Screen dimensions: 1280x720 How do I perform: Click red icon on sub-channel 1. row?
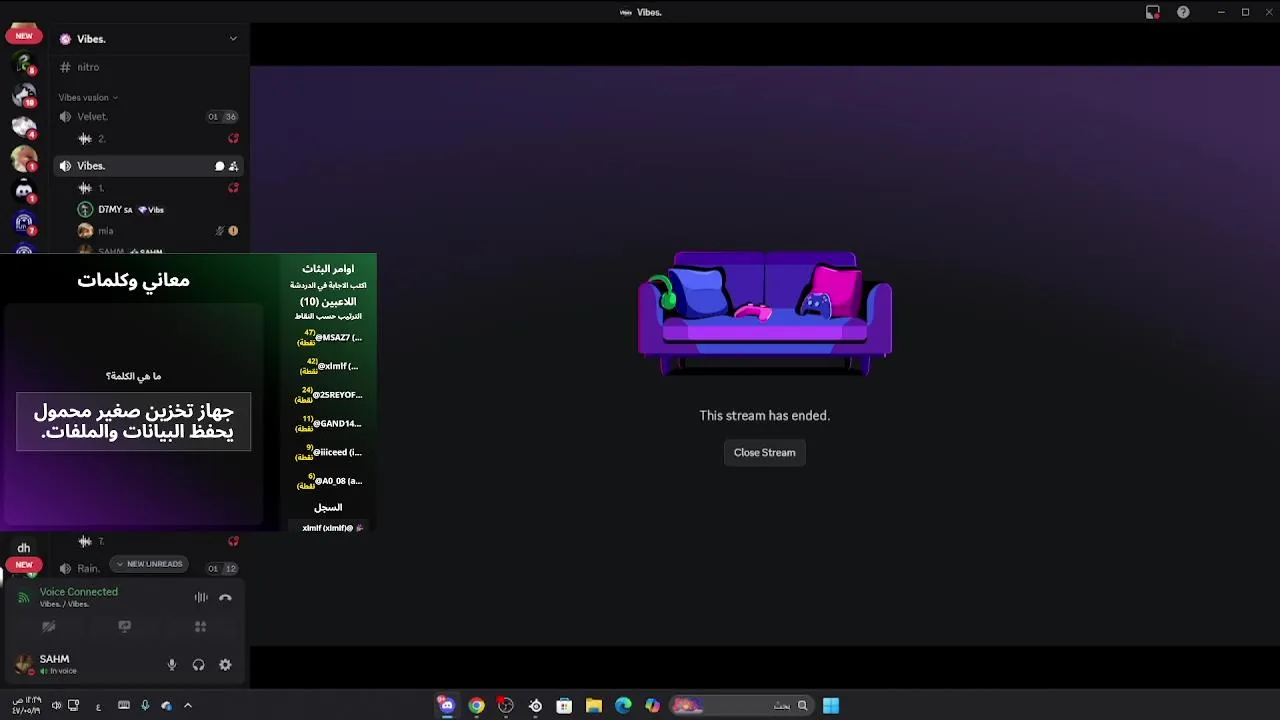pyautogui.click(x=233, y=188)
